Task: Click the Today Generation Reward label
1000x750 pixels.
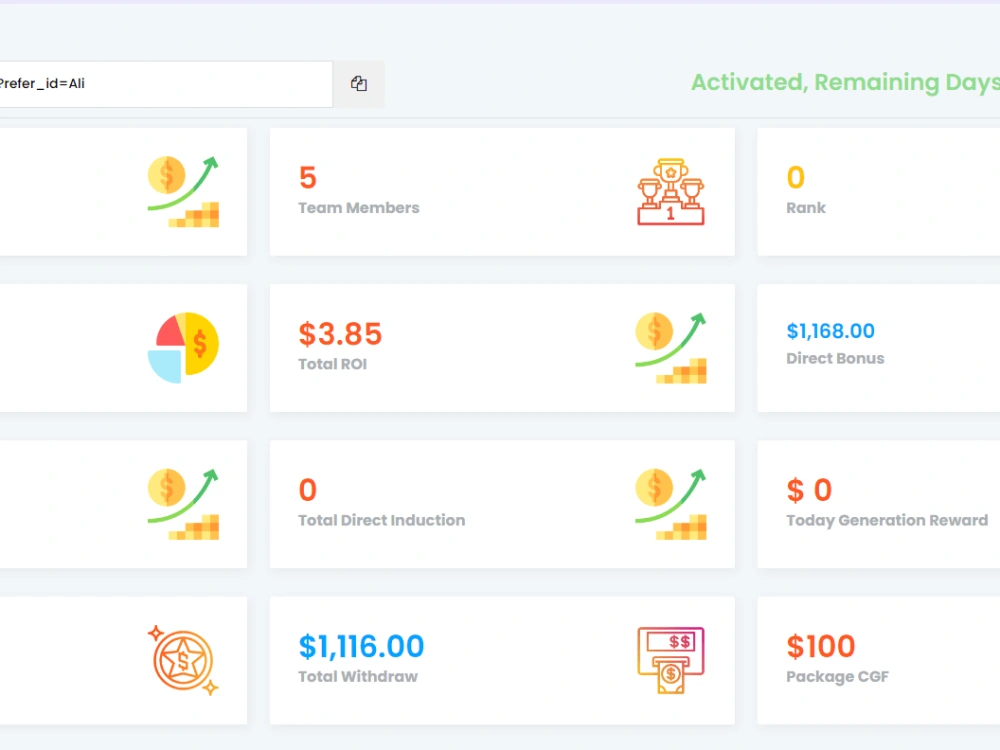Action: coord(886,520)
